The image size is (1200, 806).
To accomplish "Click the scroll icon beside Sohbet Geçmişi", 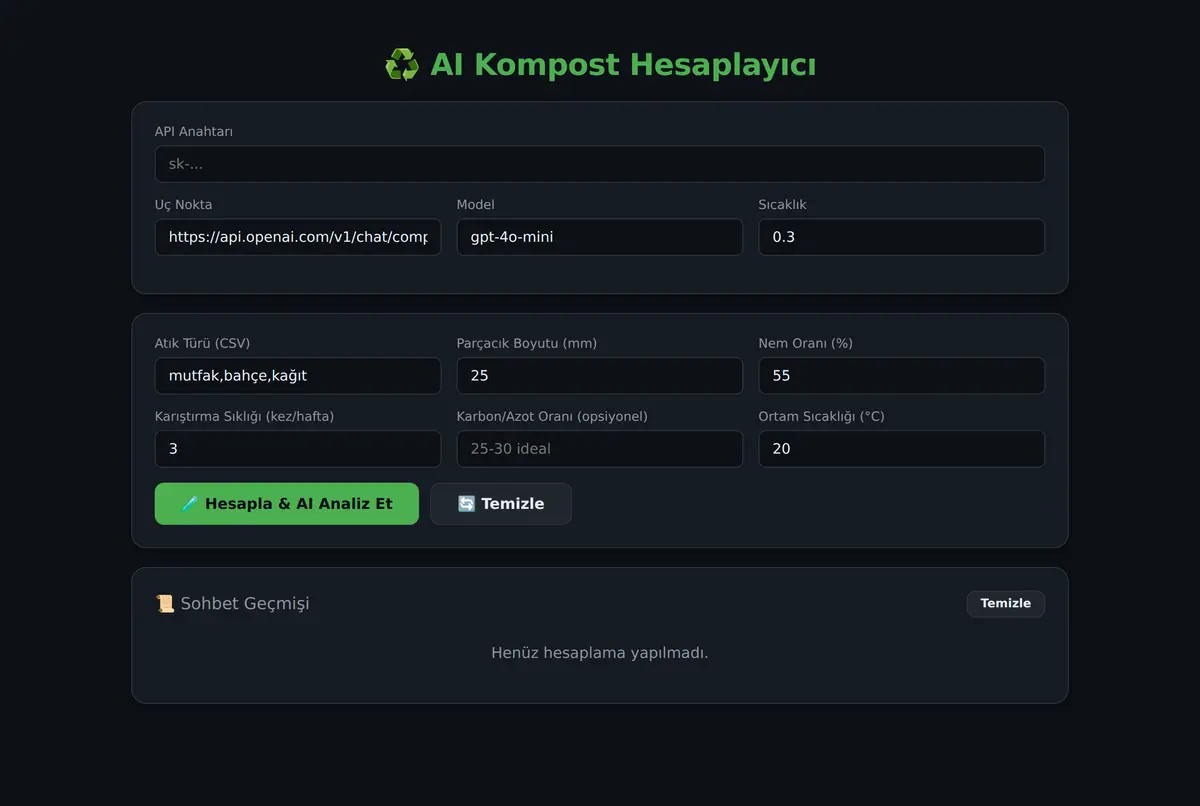I will coord(165,604).
